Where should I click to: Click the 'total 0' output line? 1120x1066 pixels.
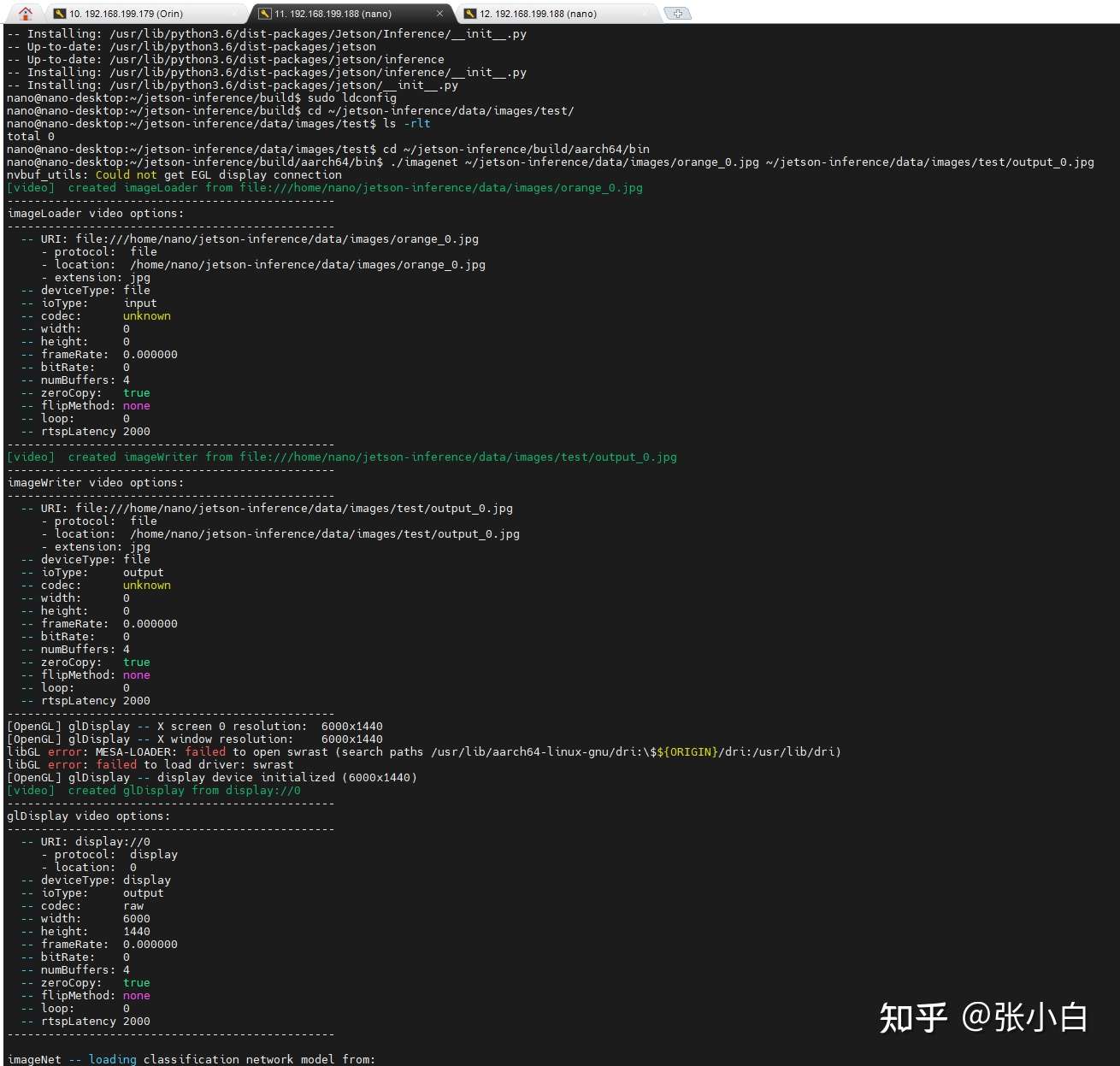[x=31, y=136]
